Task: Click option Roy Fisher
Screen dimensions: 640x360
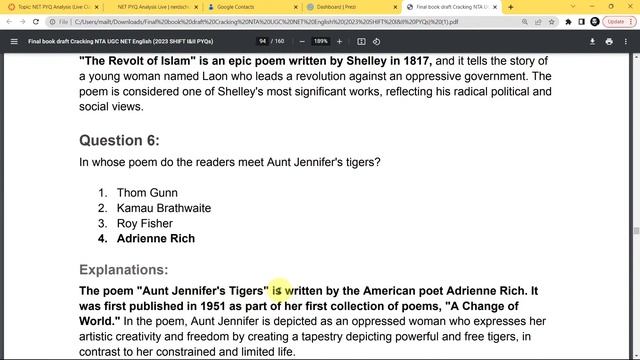Action: (x=145, y=223)
